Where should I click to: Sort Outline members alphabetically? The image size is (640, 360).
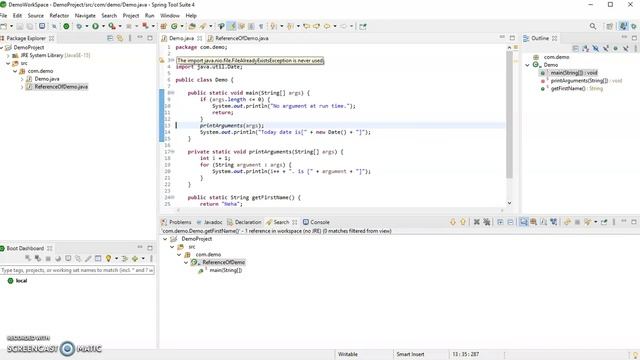(586, 49)
